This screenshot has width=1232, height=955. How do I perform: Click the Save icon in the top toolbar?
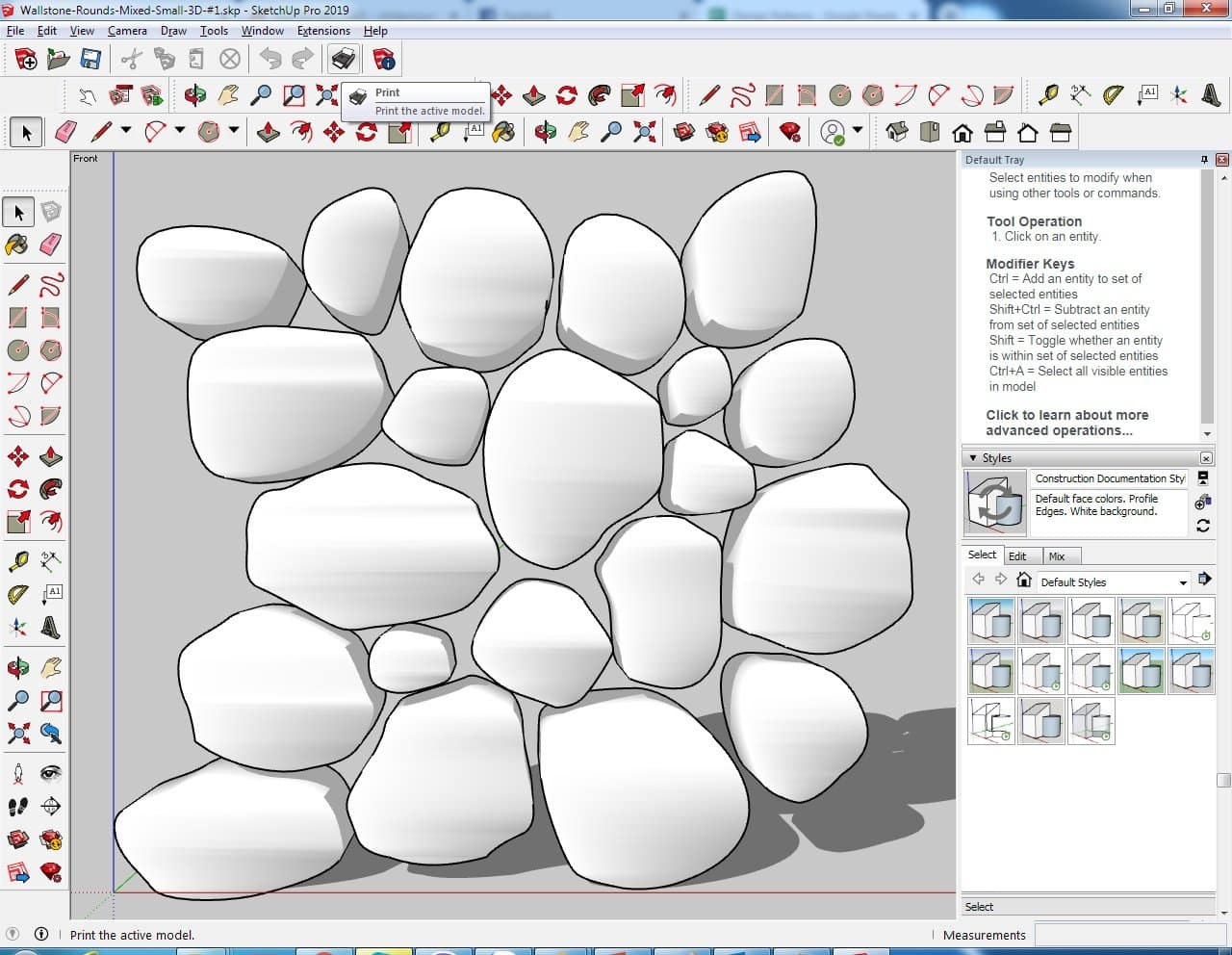(90, 60)
